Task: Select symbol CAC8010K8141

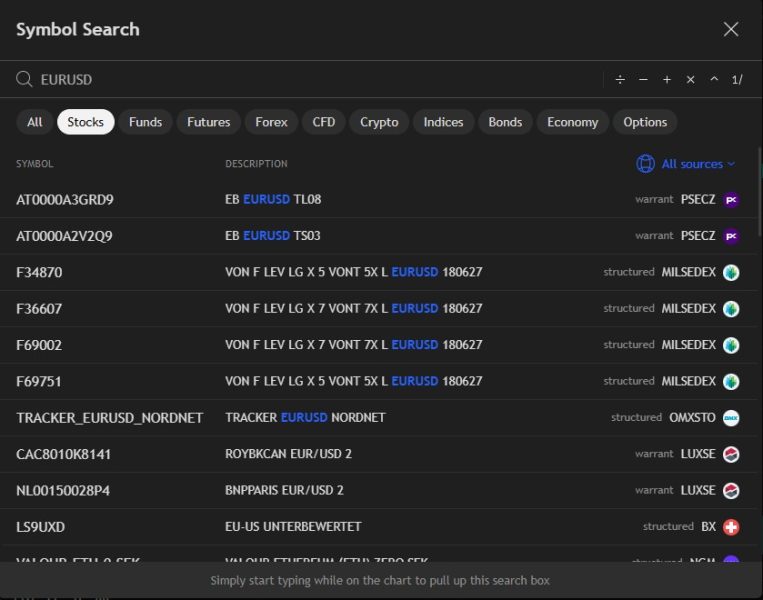Action: pos(63,454)
